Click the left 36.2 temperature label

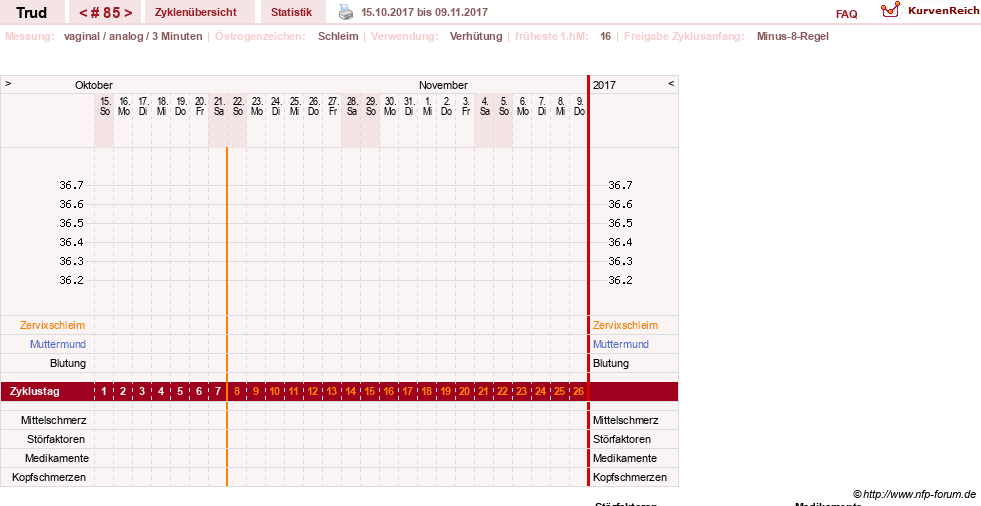tap(71, 280)
